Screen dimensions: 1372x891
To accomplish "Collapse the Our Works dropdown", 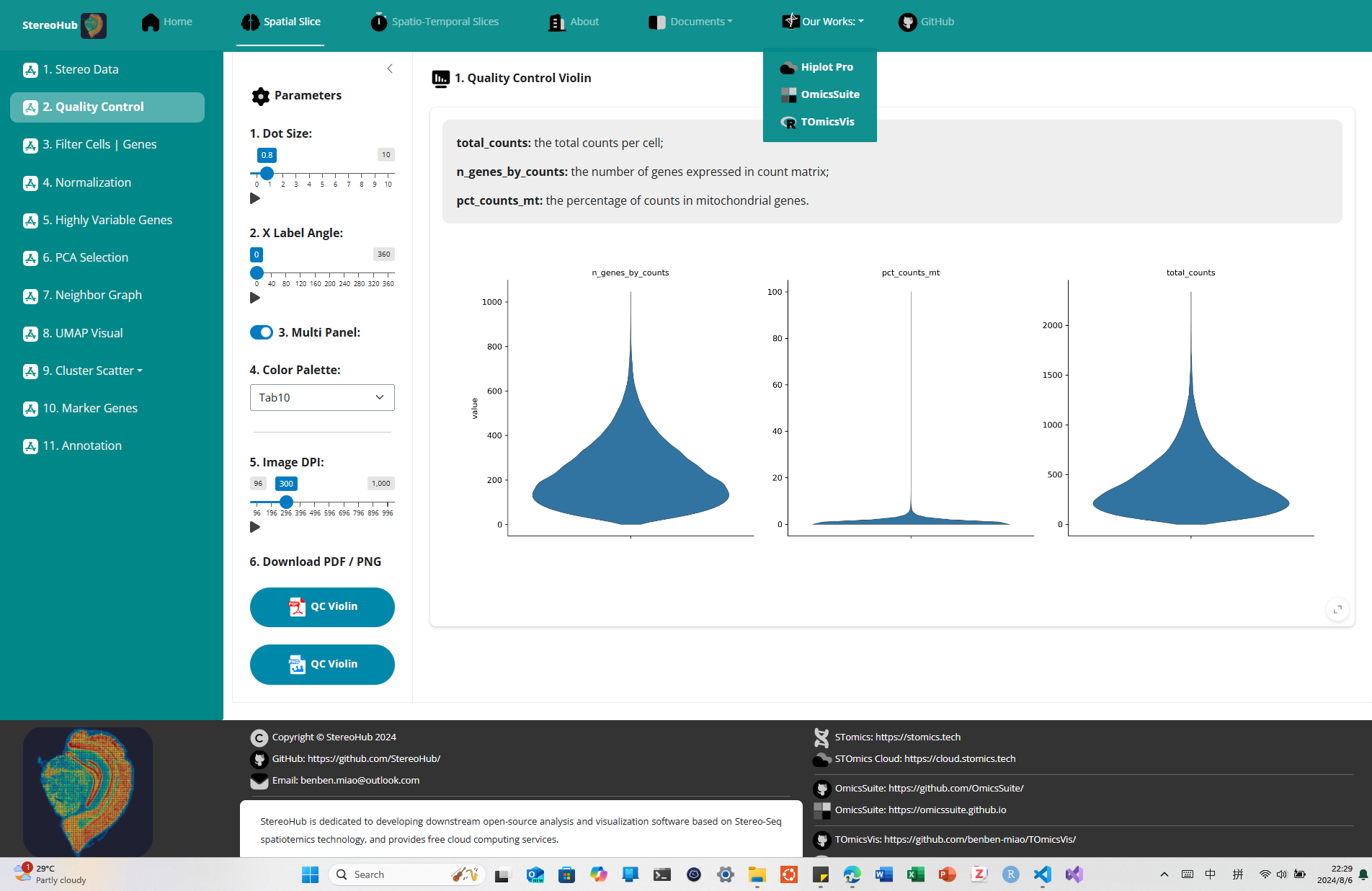I will (824, 22).
